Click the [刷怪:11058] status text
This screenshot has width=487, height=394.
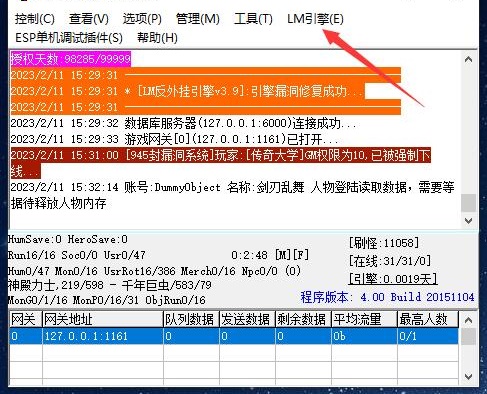[x=384, y=243]
